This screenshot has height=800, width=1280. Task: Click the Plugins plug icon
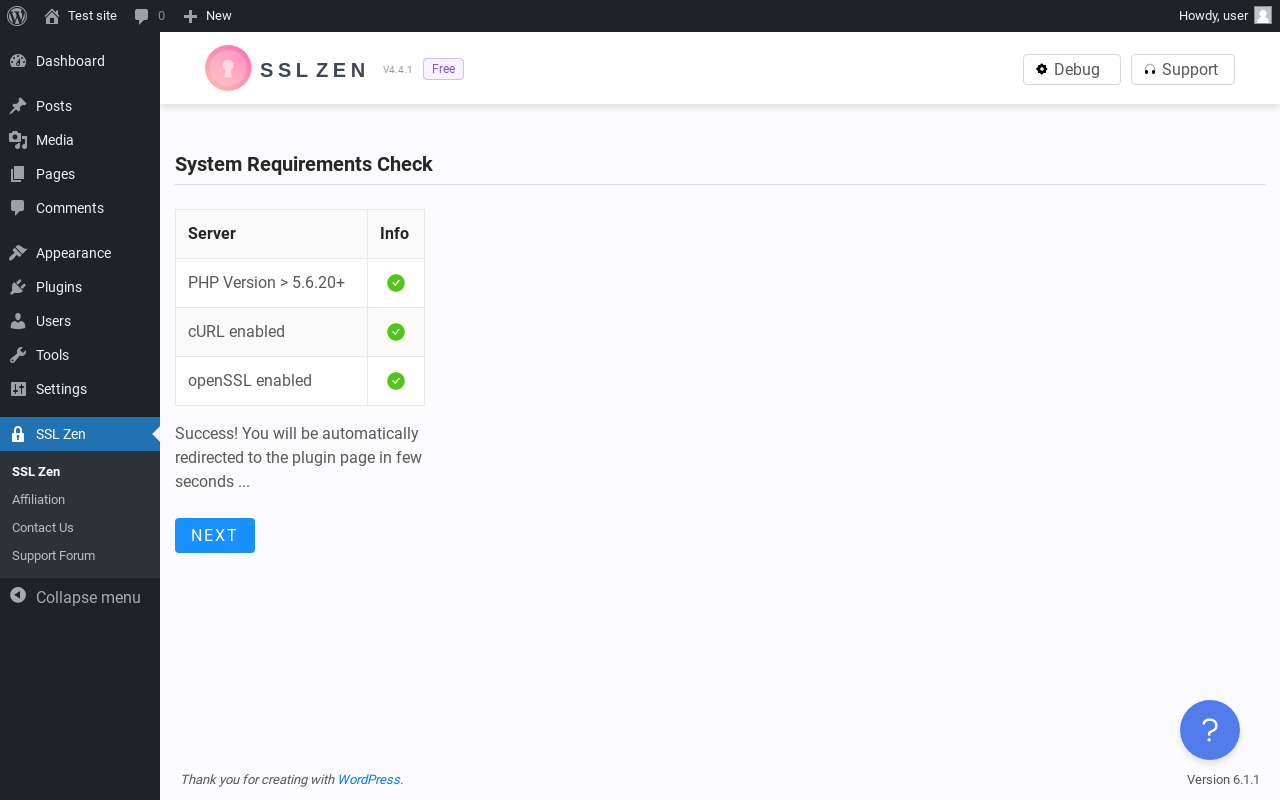[18, 287]
